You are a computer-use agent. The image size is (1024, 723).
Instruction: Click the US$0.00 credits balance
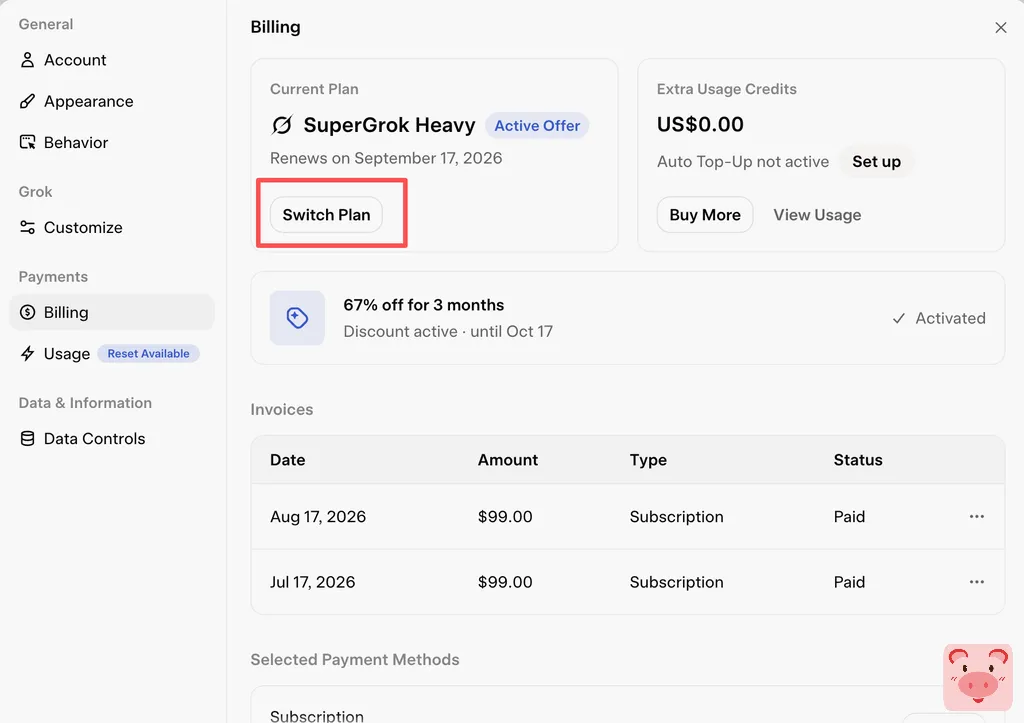pos(700,124)
